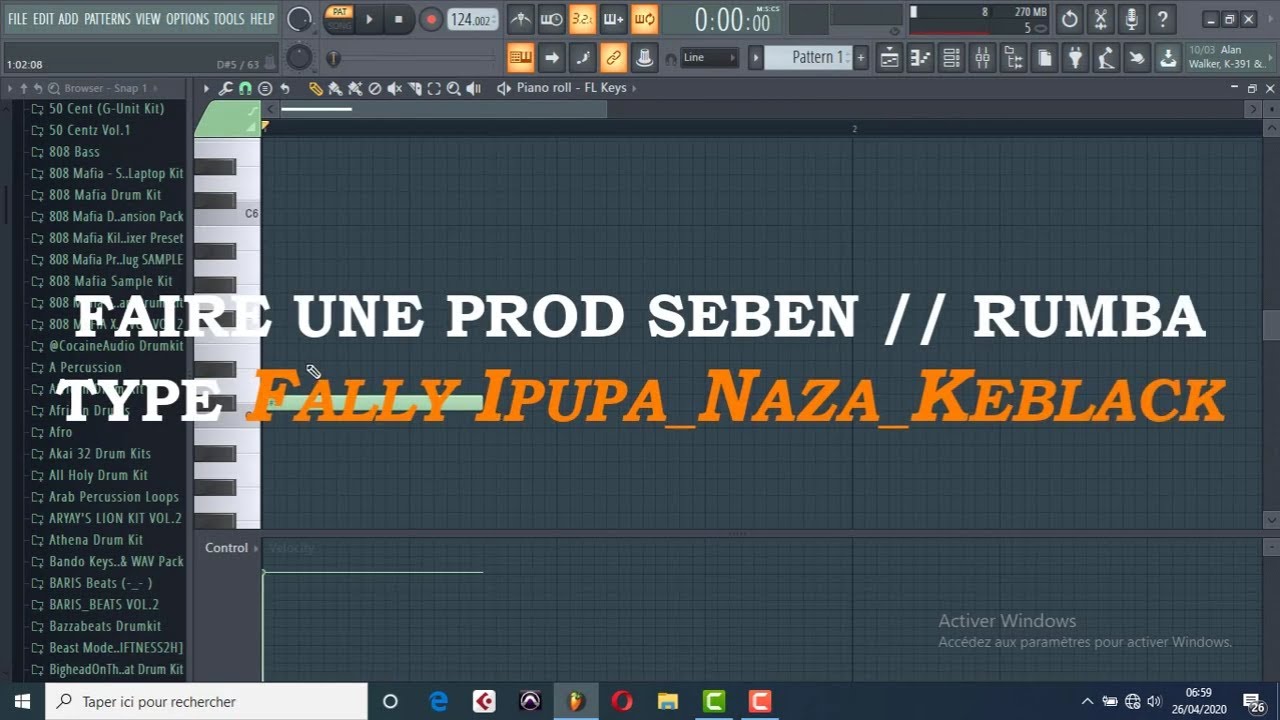1280x720 pixels.
Task: Enable step editing mode icon
Action: (582, 58)
